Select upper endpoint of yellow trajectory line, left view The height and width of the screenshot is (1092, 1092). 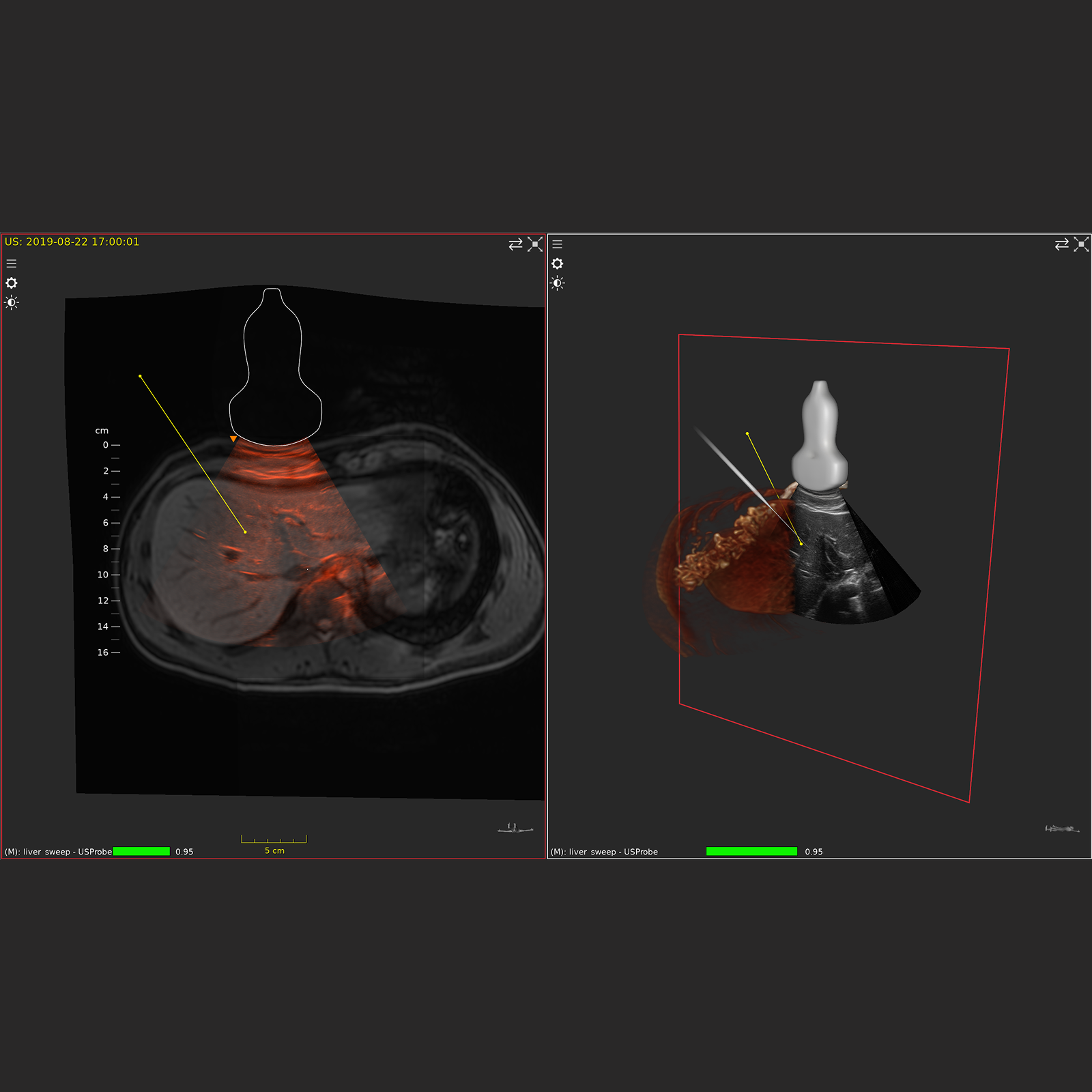pos(140,376)
